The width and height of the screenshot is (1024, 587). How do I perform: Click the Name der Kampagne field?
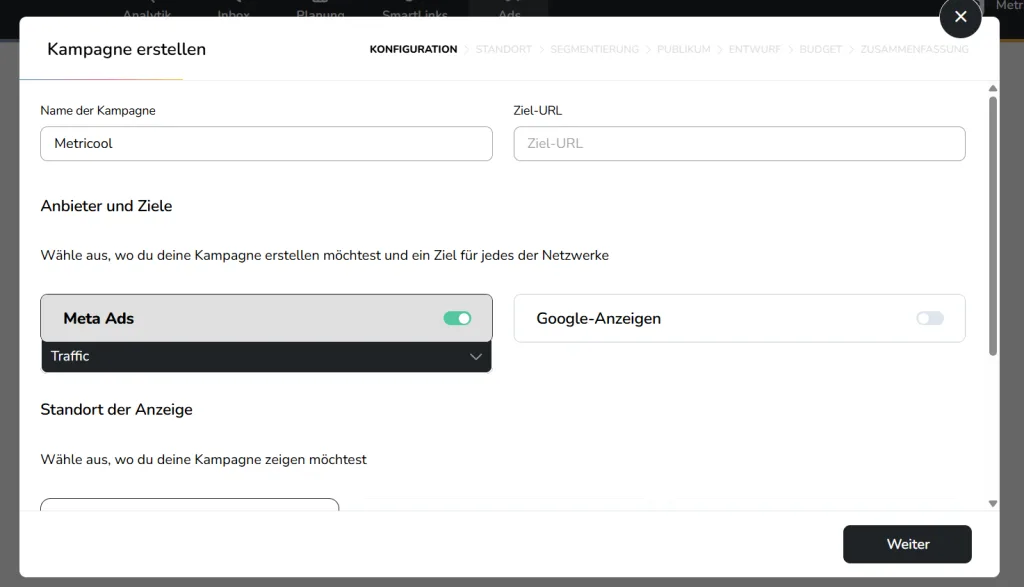click(266, 144)
